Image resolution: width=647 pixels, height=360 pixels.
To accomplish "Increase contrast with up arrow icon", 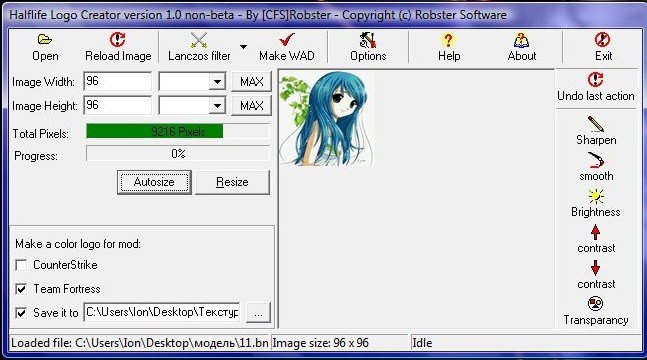I will pos(595,232).
